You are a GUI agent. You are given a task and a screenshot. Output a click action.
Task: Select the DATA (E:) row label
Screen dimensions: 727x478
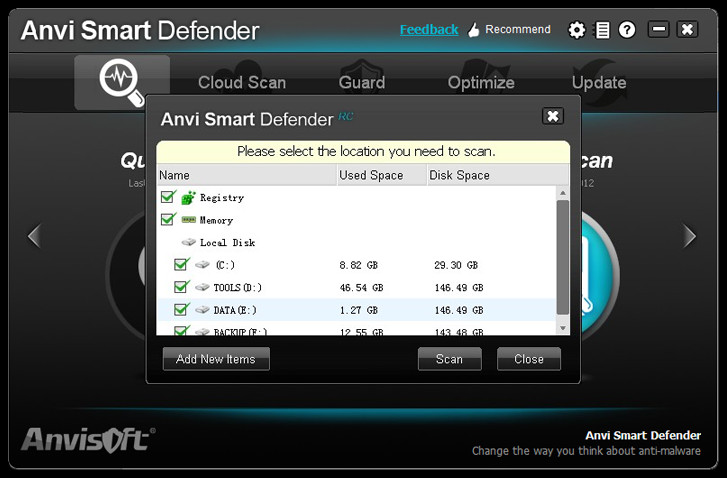tap(235, 310)
